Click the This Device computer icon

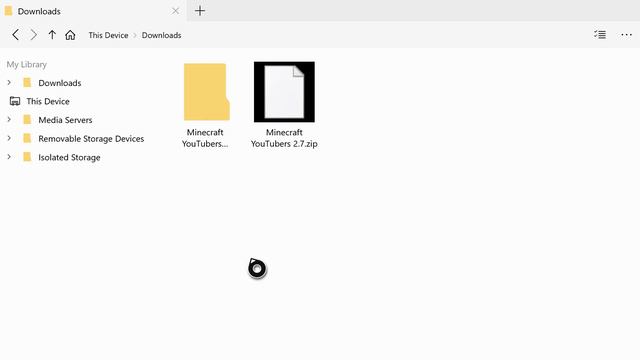point(15,101)
